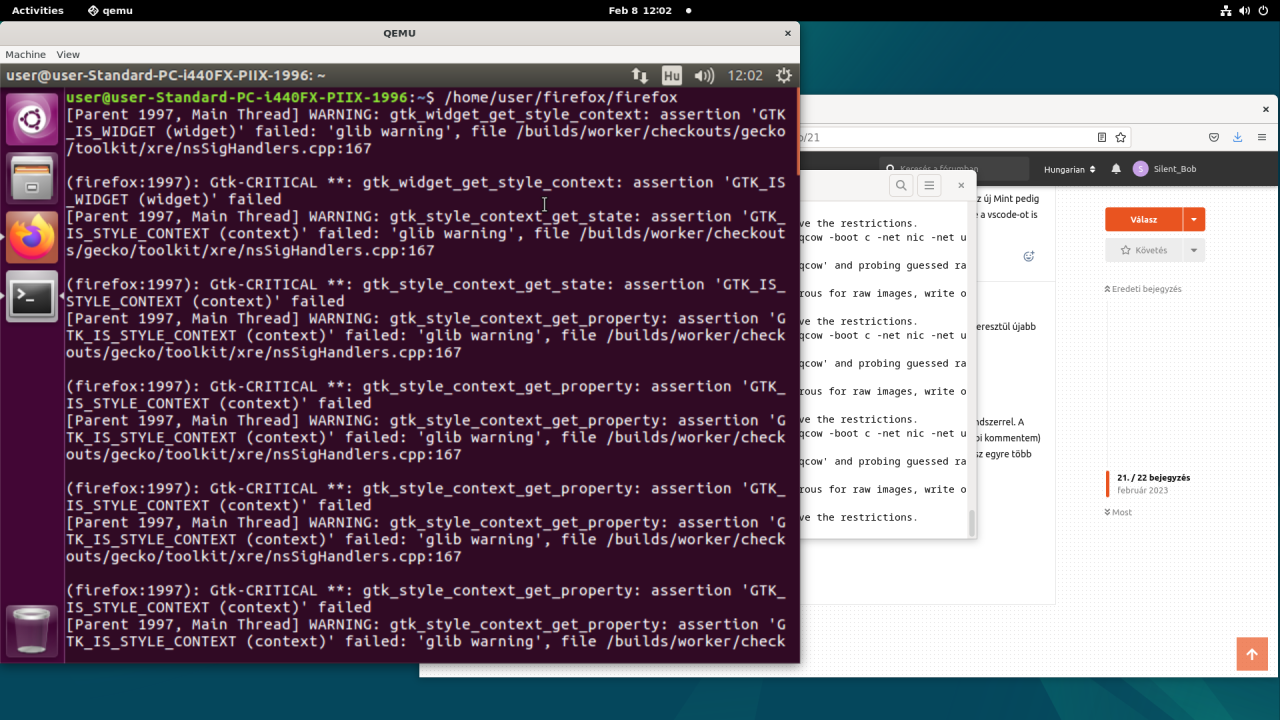Bookmark this page with star icon
Screen dimensions: 1280x720
pos(1121,137)
